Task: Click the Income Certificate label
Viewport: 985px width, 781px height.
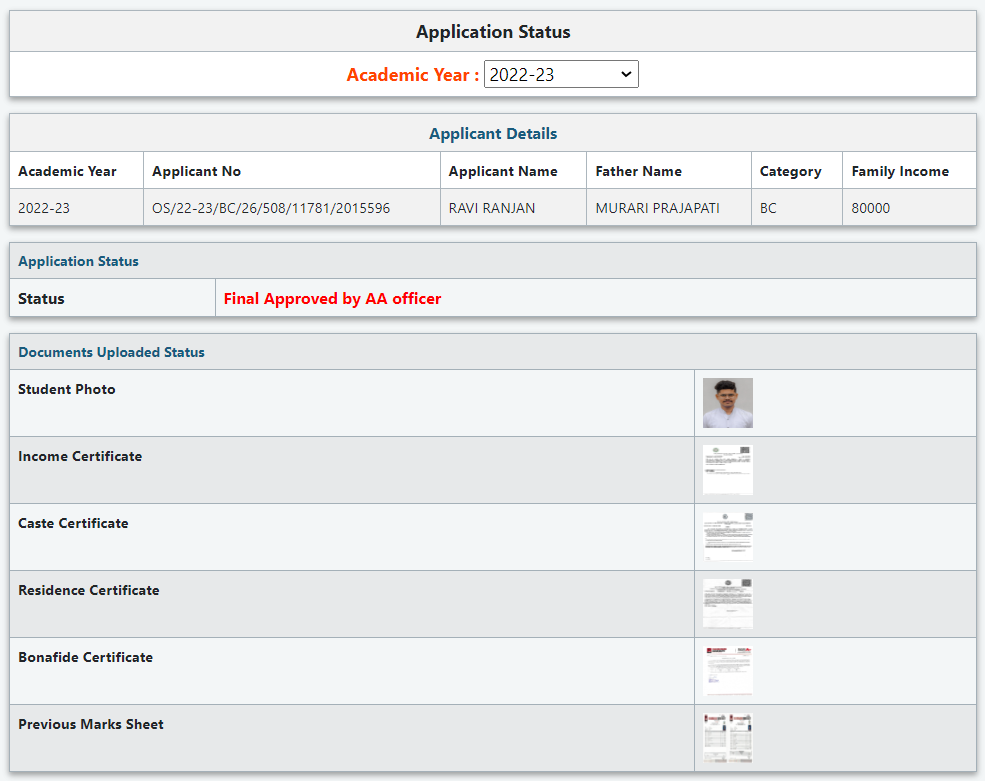Action: pos(80,456)
